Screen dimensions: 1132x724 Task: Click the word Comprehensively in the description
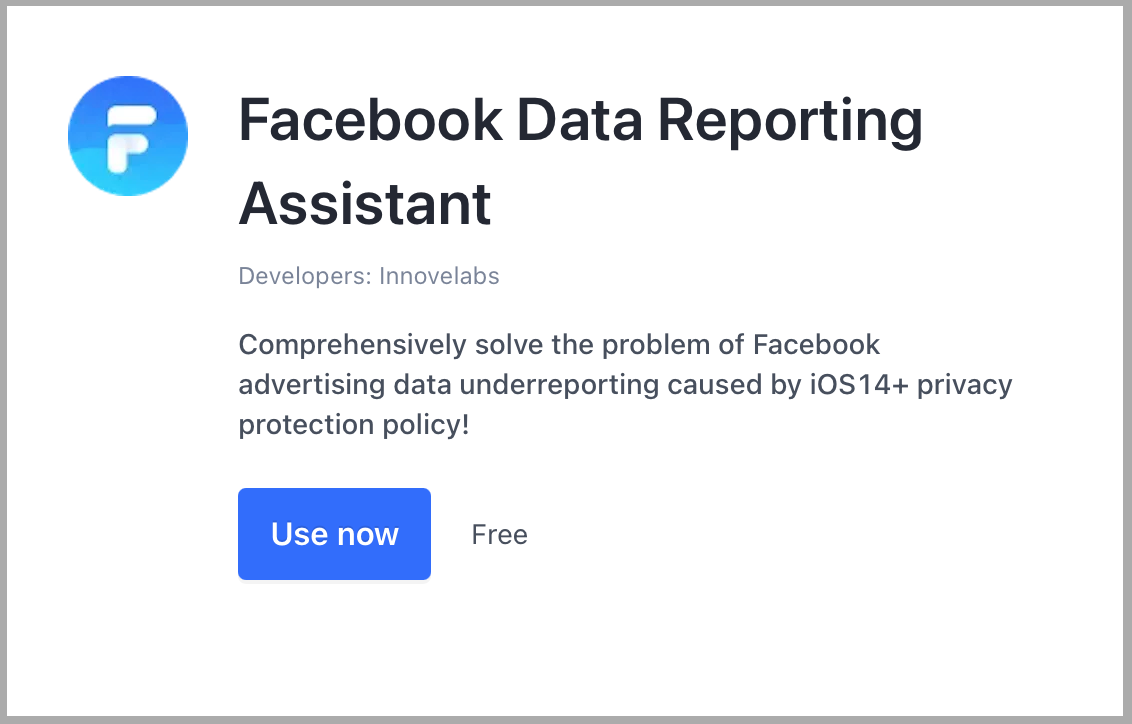point(353,346)
